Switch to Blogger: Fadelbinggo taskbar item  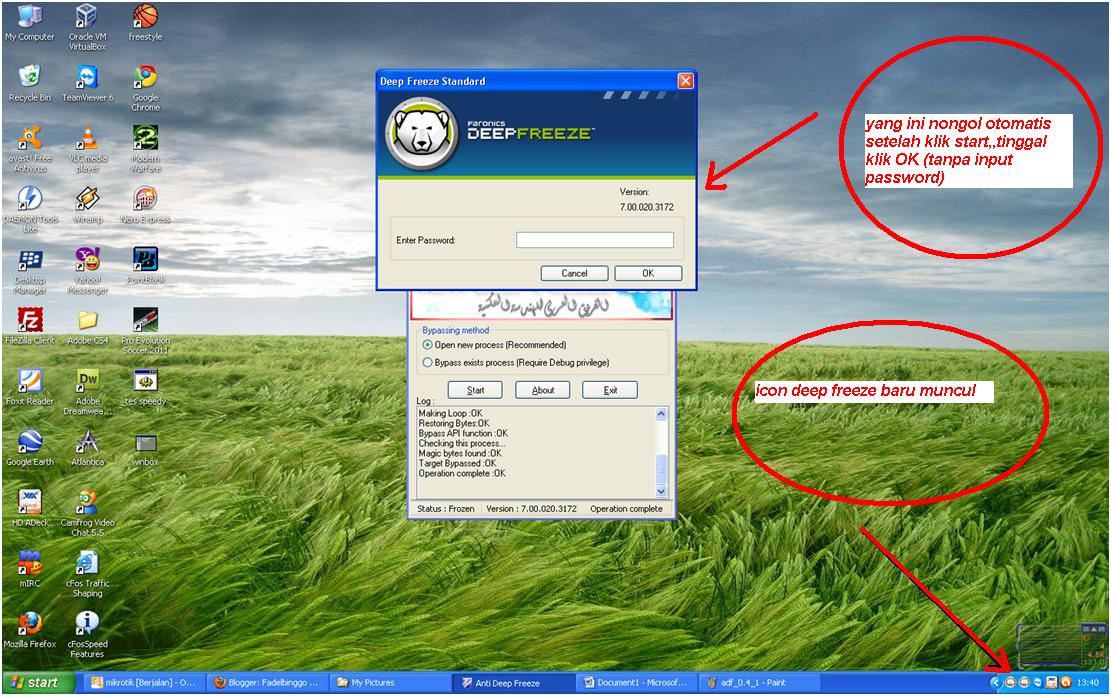click(x=267, y=683)
